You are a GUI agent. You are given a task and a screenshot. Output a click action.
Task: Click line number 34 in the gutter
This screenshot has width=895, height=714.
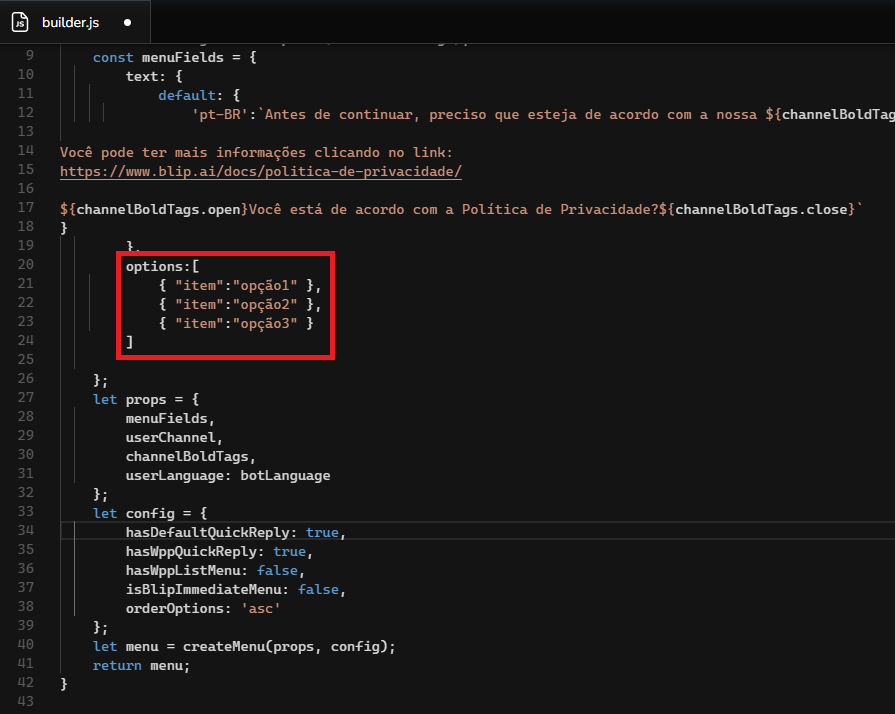26,530
